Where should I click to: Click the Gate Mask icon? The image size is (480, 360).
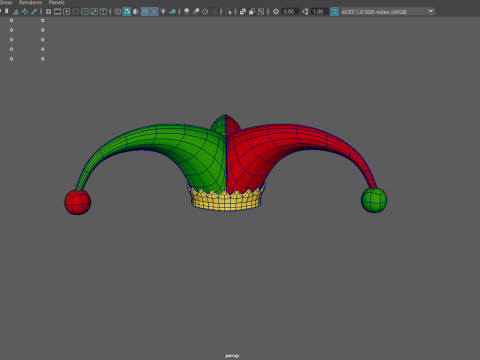pyautogui.click(x=76, y=12)
